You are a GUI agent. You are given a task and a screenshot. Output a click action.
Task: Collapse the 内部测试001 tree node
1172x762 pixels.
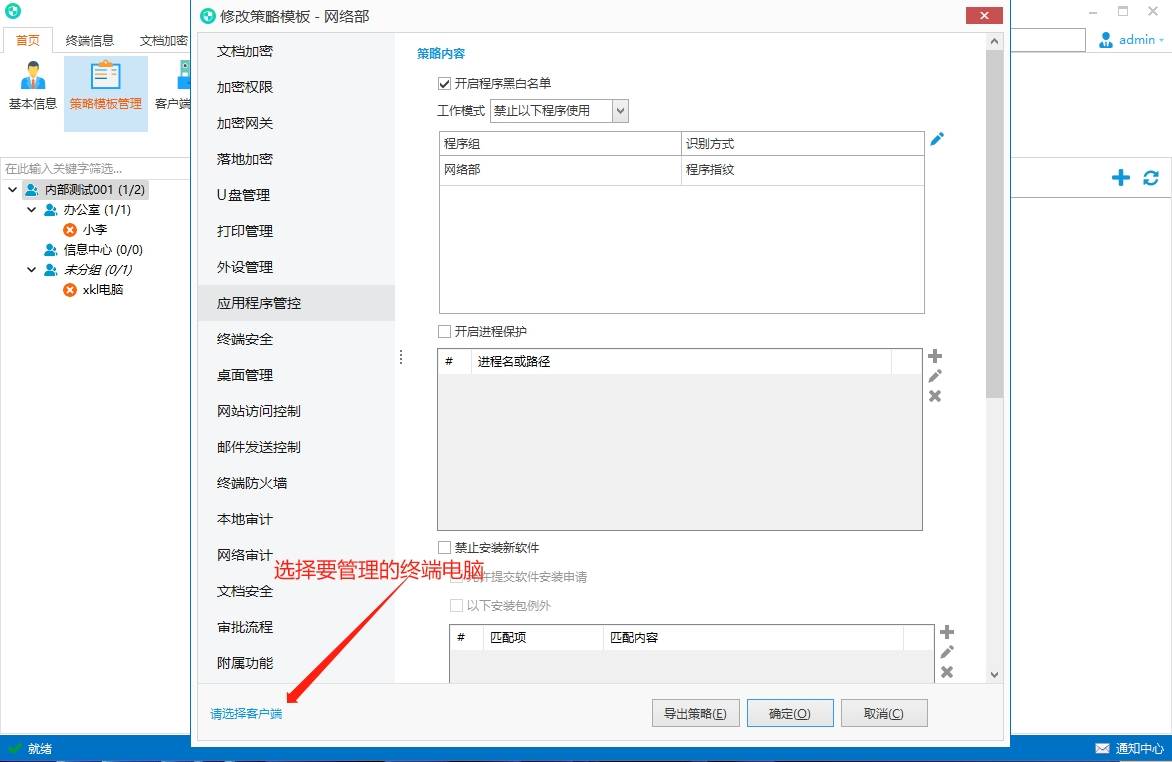pyautogui.click(x=13, y=190)
